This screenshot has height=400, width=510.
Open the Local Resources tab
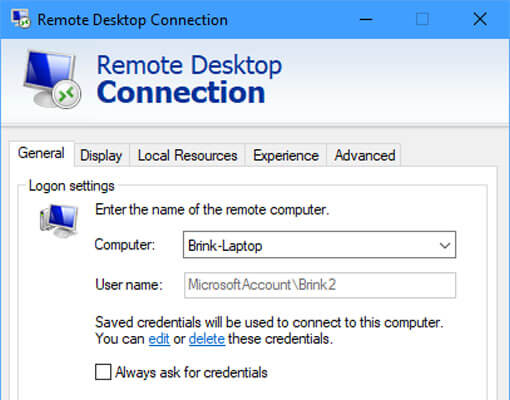(x=187, y=155)
